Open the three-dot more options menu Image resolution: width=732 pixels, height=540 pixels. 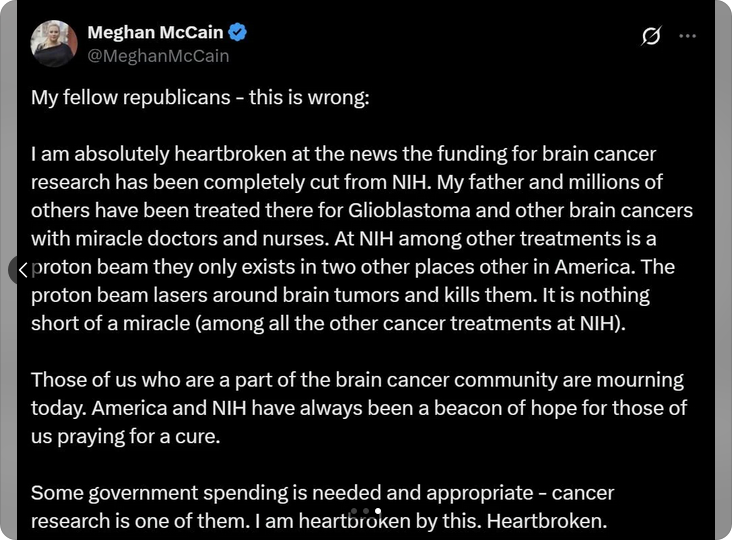tap(687, 36)
